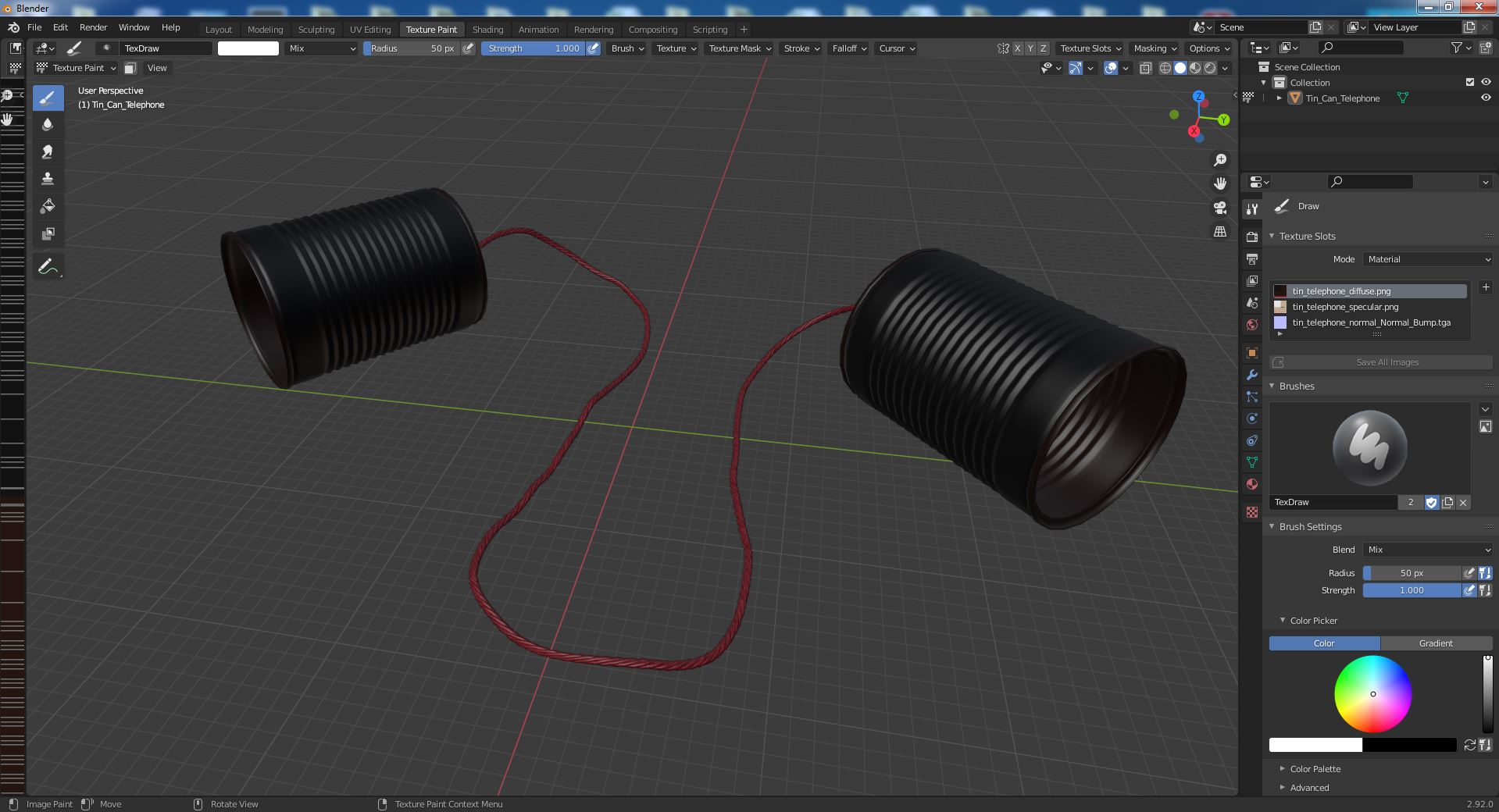This screenshot has height=812, width=1499.
Task: Open Modifier properties wrench tab
Action: tap(1252, 375)
